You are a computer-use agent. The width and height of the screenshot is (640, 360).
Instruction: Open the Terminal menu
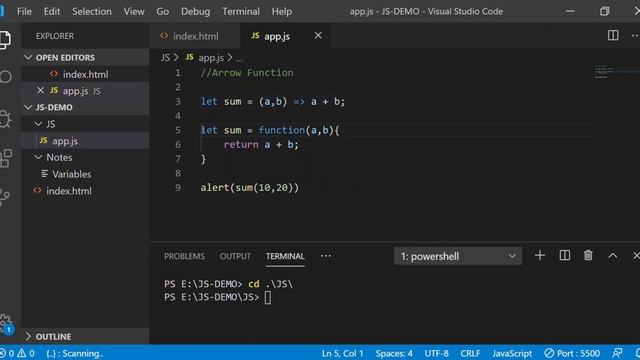point(241,11)
